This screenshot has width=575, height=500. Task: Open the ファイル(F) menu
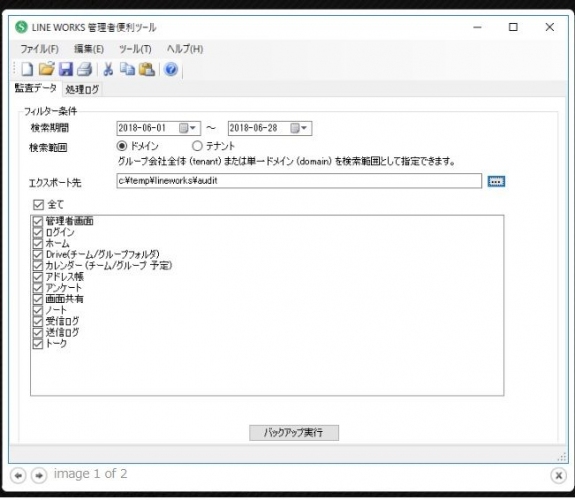tap(39, 49)
